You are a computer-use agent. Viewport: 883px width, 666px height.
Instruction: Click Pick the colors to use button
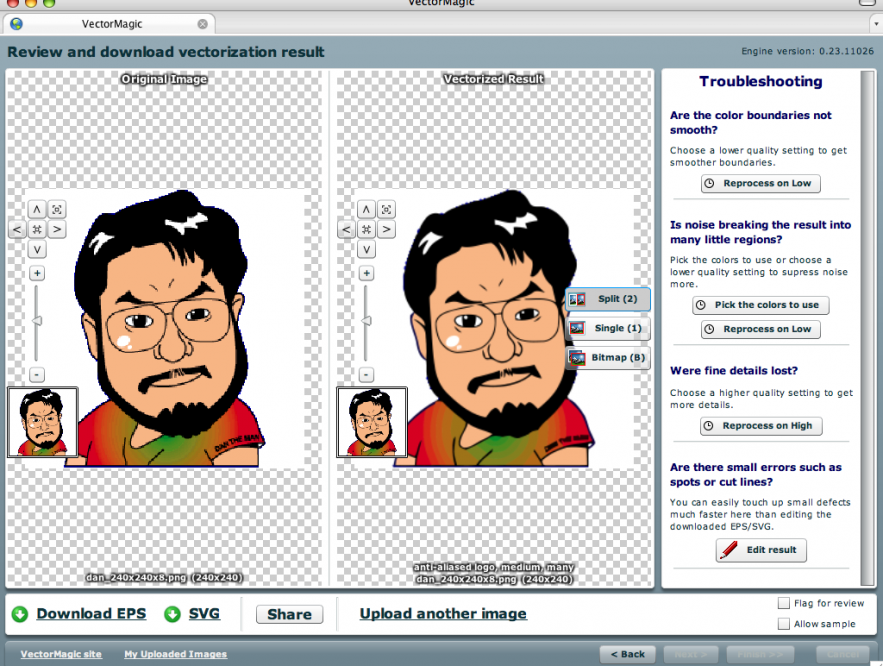tap(760, 305)
